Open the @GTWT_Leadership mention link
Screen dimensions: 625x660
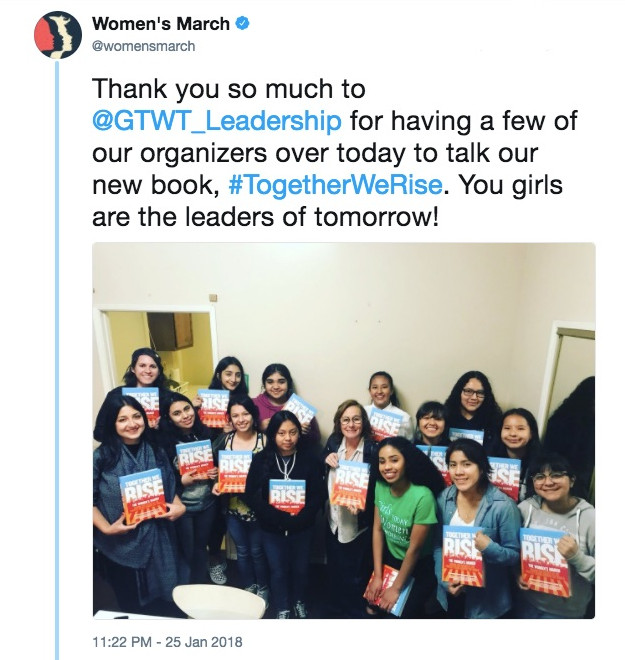tap(217, 121)
